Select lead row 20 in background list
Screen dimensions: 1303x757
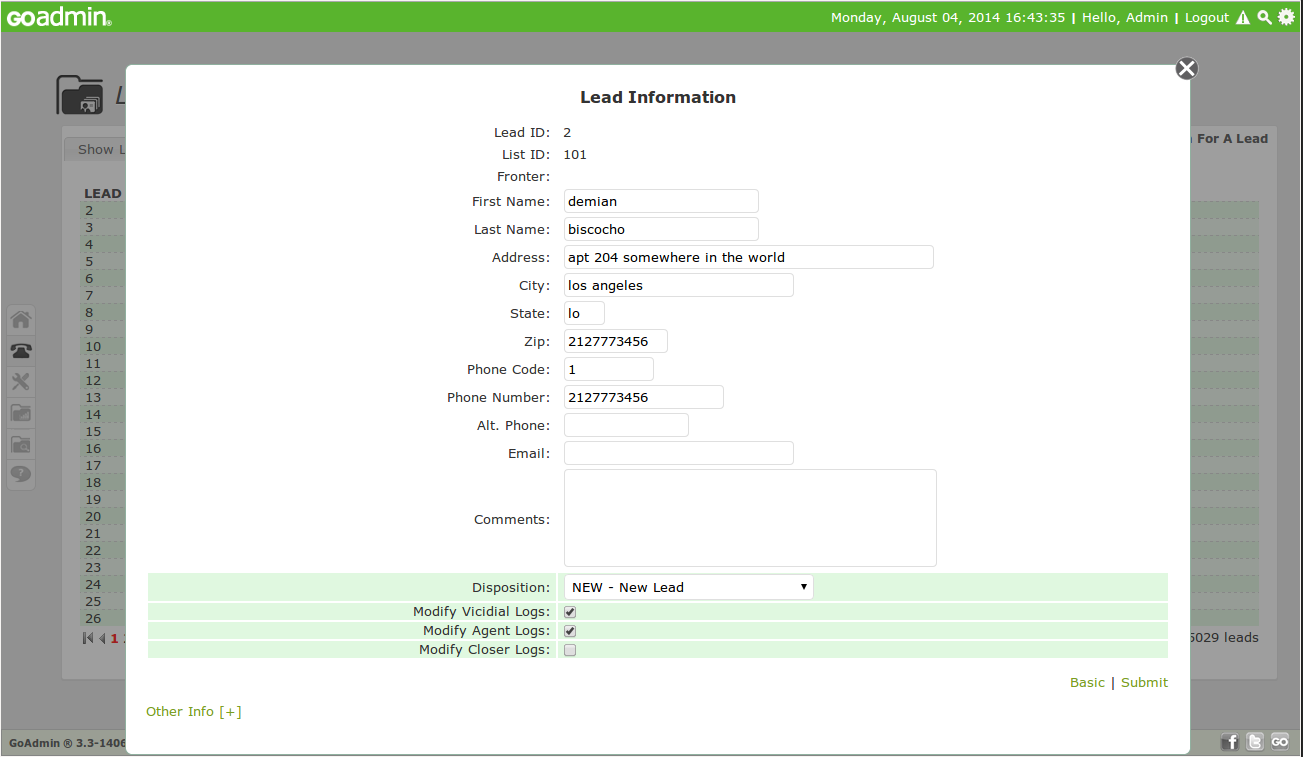coord(93,516)
